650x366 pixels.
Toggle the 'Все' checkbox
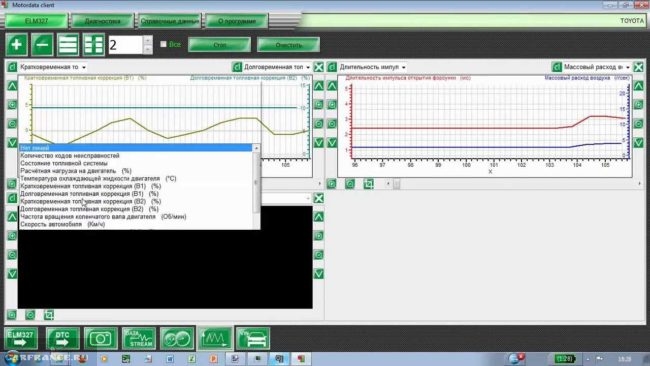[163, 44]
